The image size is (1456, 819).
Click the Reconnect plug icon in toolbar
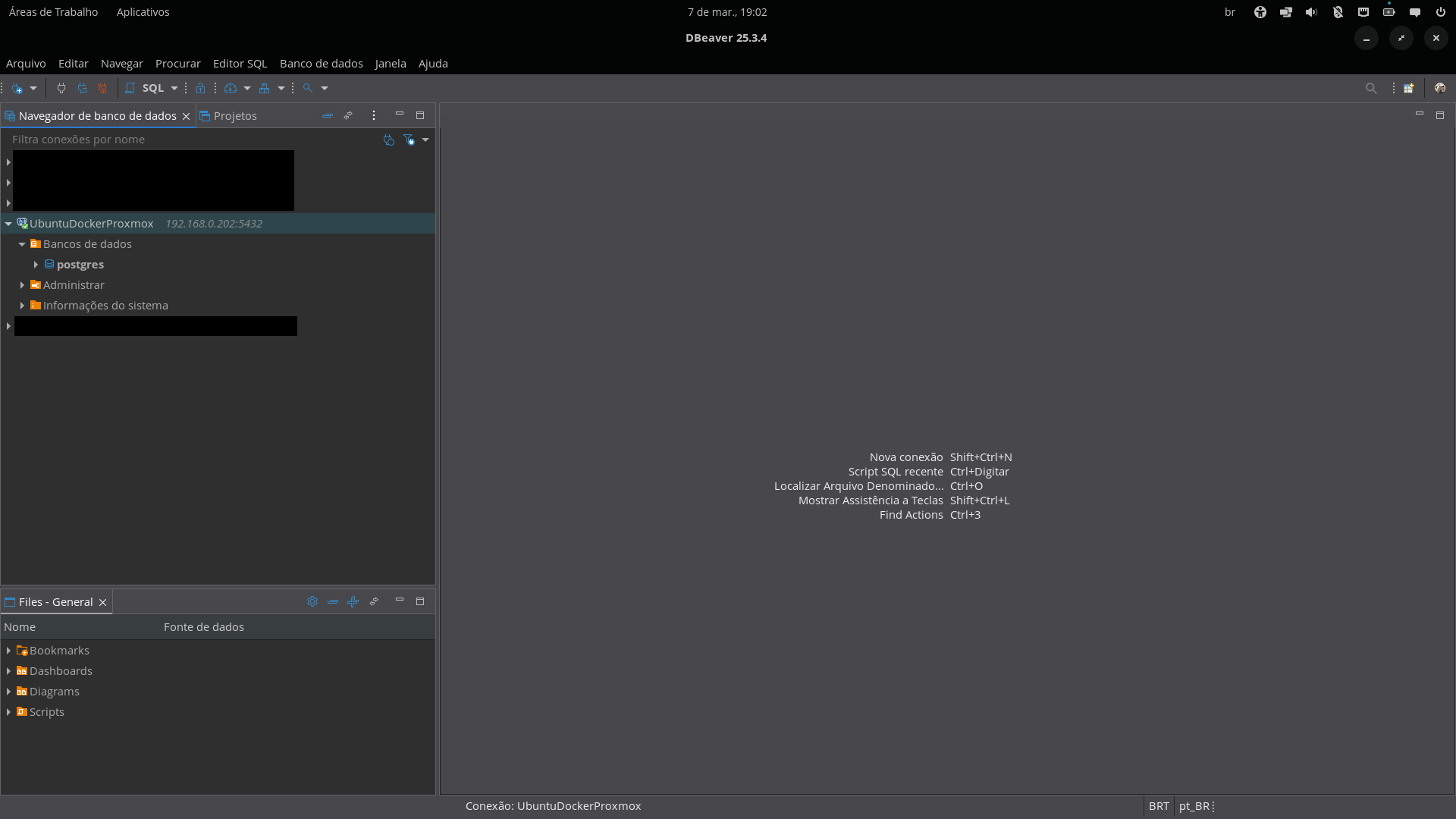pyautogui.click(x=82, y=88)
